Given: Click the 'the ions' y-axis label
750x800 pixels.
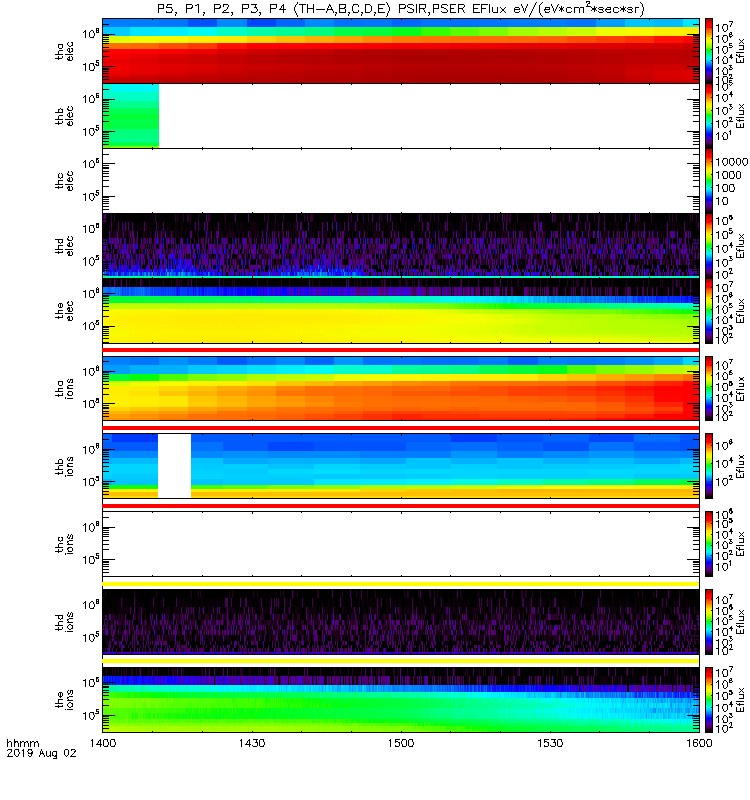Looking at the screenshot, I should coord(65,699).
